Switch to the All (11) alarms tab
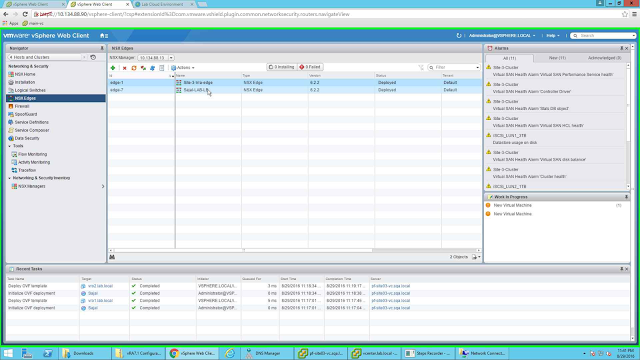This screenshot has width=640, height=360. [509, 58]
